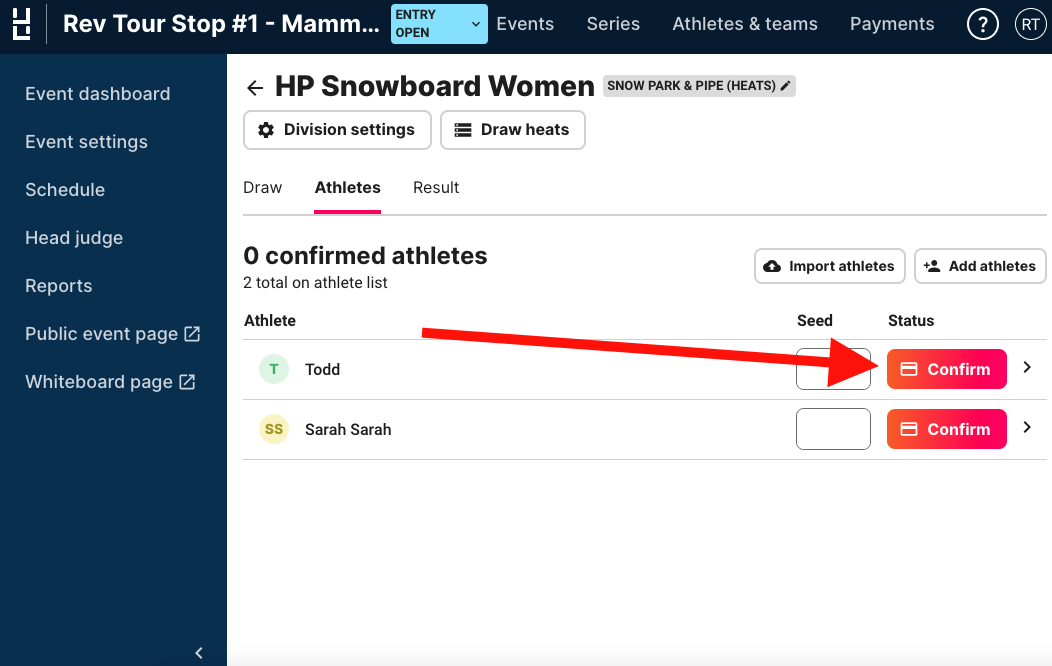Click Sarah Sarah's seed input field

coord(833,429)
